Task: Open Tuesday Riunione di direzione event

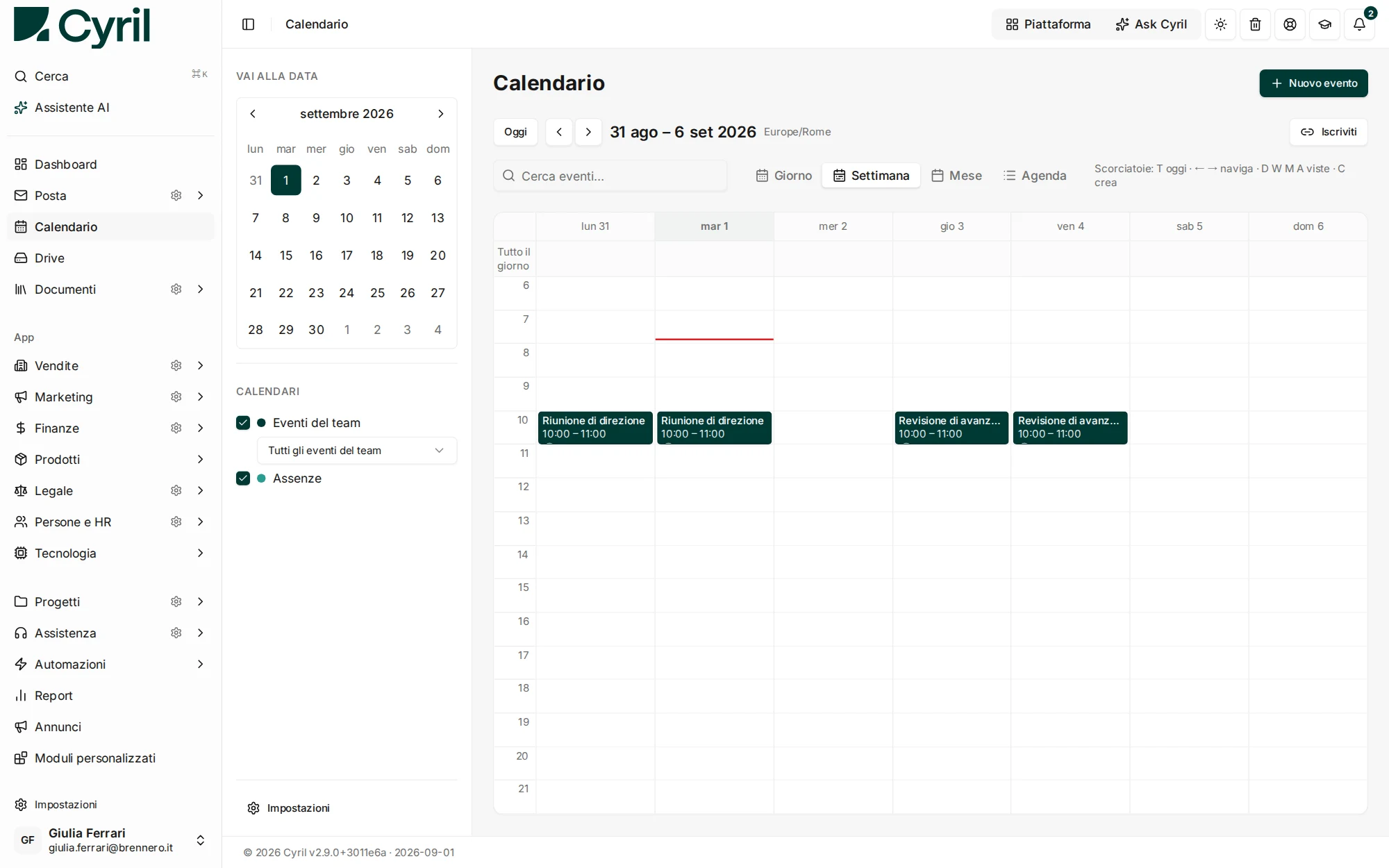Action: tap(714, 428)
